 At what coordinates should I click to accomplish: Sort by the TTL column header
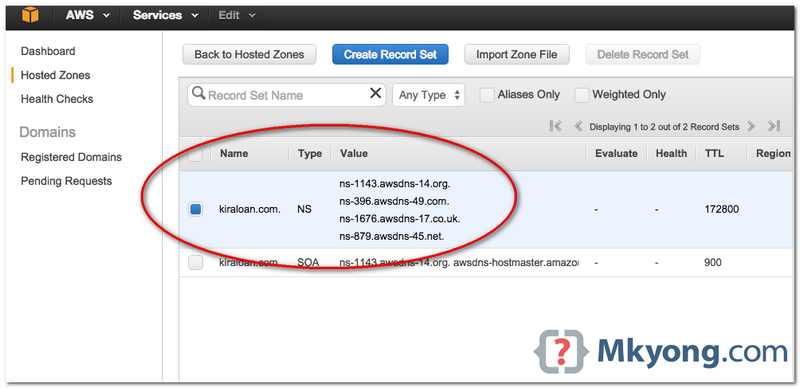click(714, 154)
